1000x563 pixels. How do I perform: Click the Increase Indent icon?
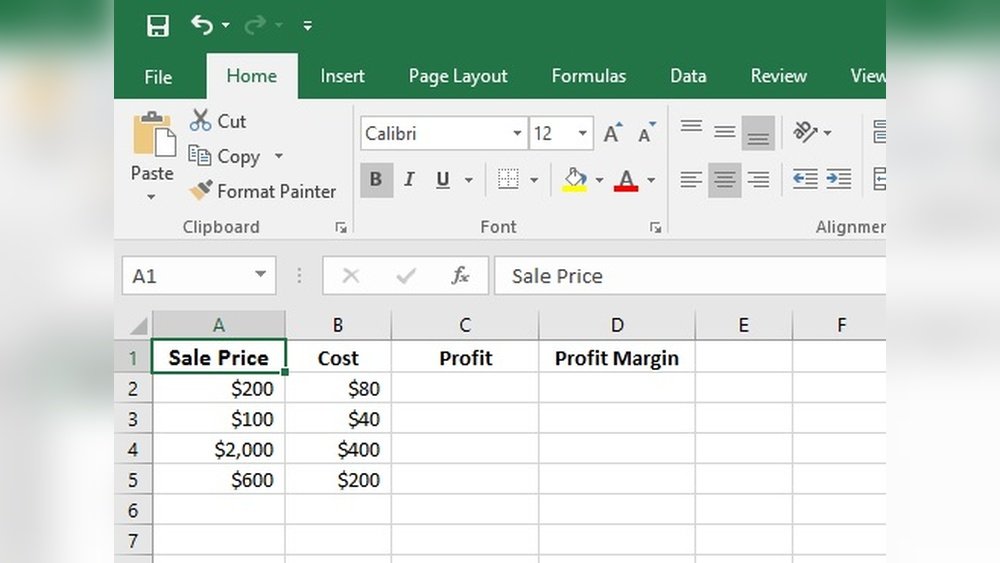coord(839,180)
